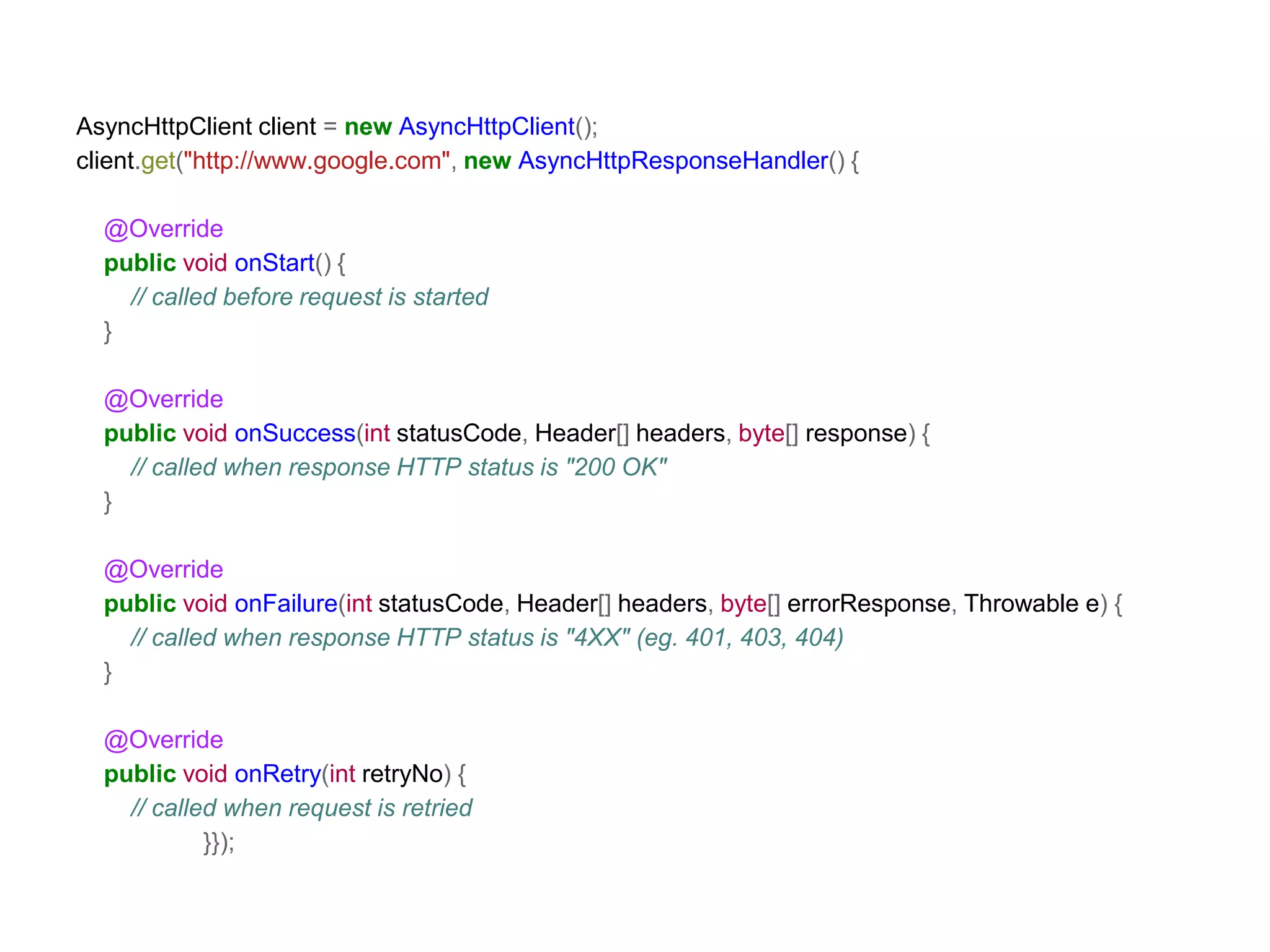Click the onSuccess method name

click(295, 434)
